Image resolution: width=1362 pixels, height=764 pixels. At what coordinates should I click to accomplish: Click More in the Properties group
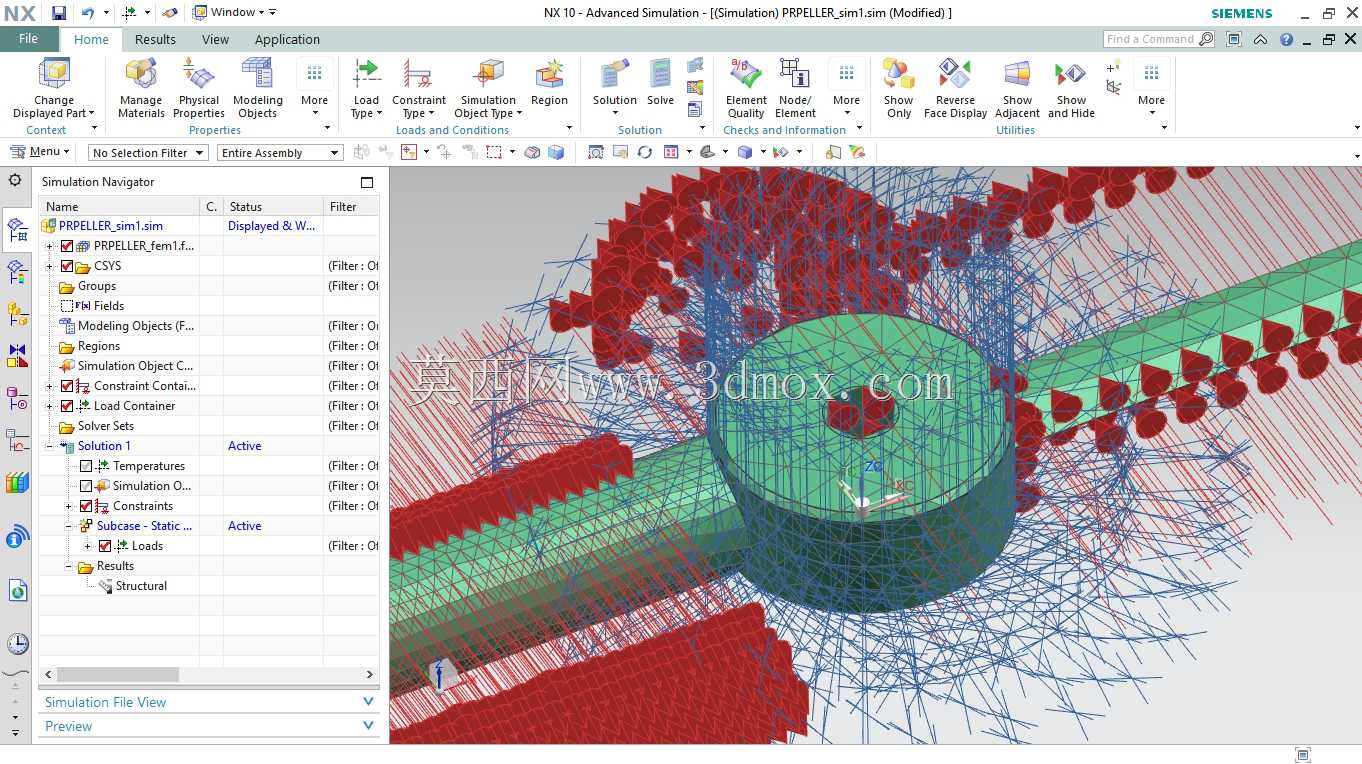[314, 89]
